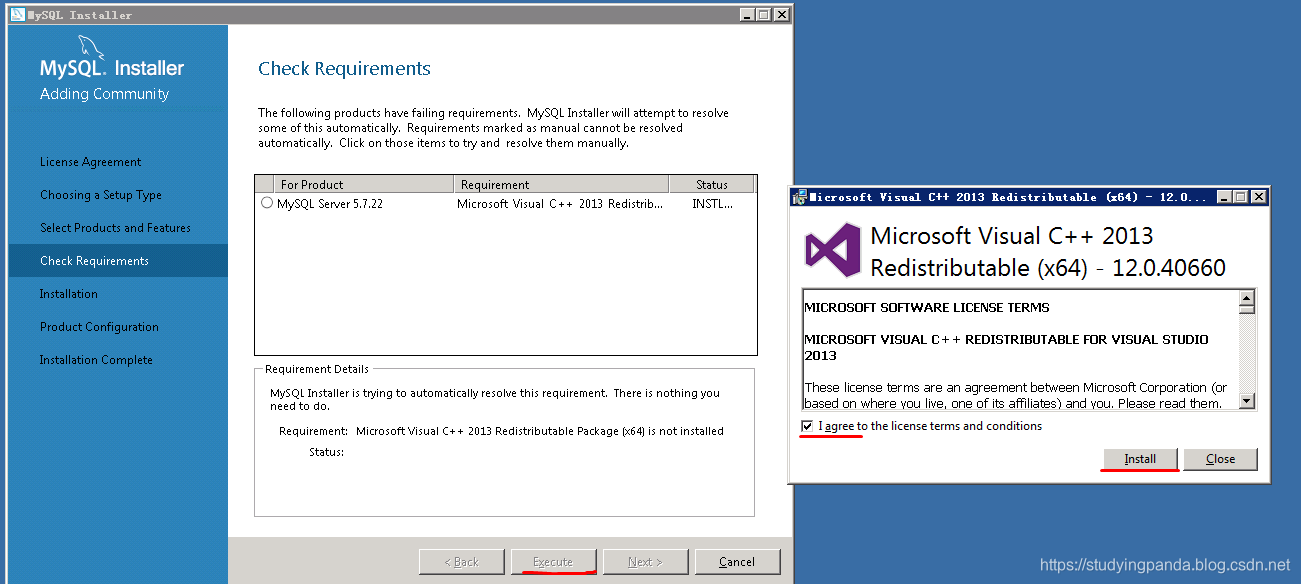Click the Requirement Details group label

pos(317,369)
